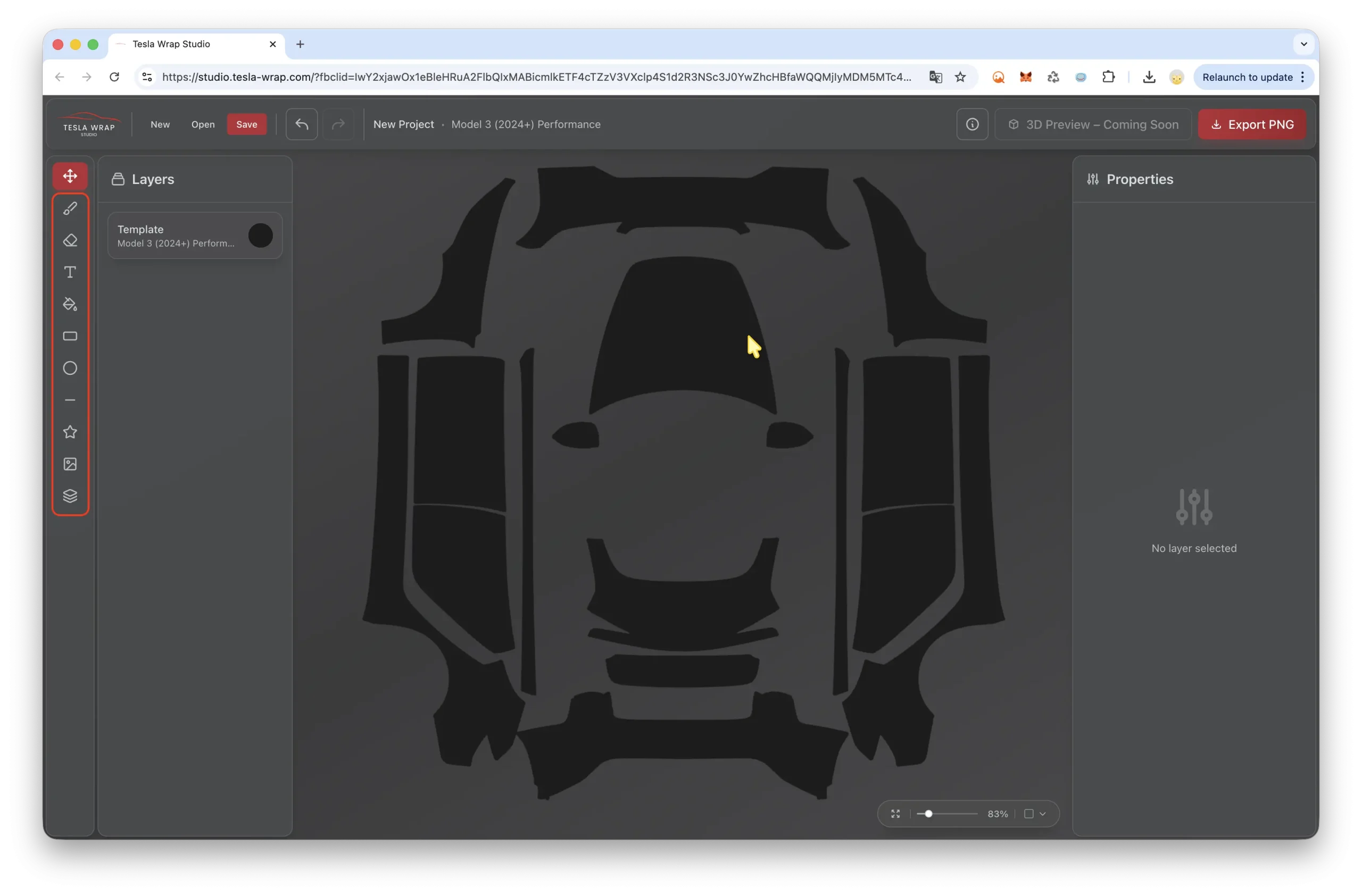Expand the canvas background dropdown chevron
Image resolution: width=1362 pixels, height=896 pixels.
[1043, 814]
